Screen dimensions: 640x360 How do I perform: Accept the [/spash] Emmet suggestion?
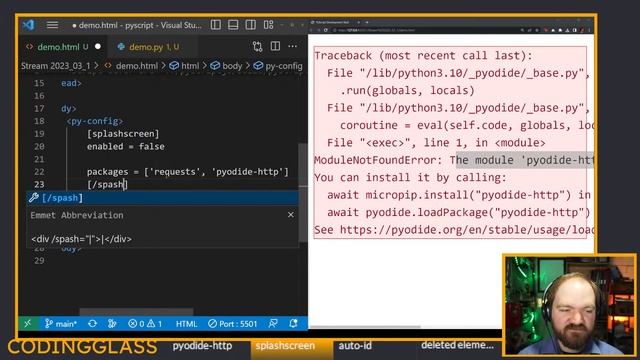tap(163, 198)
